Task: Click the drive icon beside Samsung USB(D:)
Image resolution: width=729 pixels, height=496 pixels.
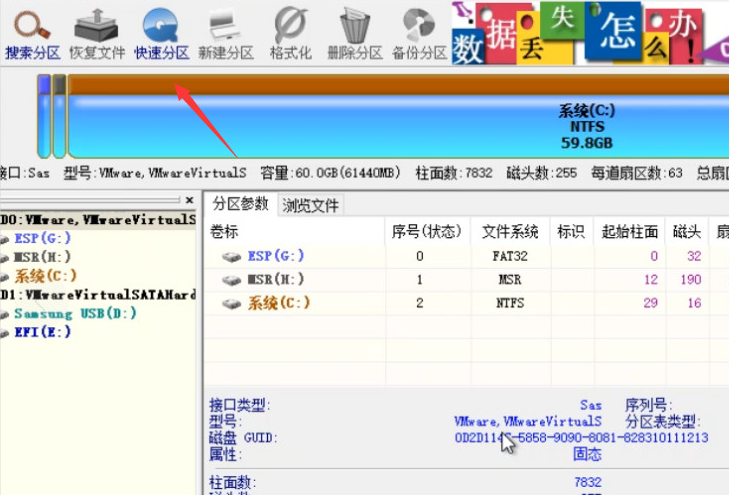Action: tap(5, 314)
